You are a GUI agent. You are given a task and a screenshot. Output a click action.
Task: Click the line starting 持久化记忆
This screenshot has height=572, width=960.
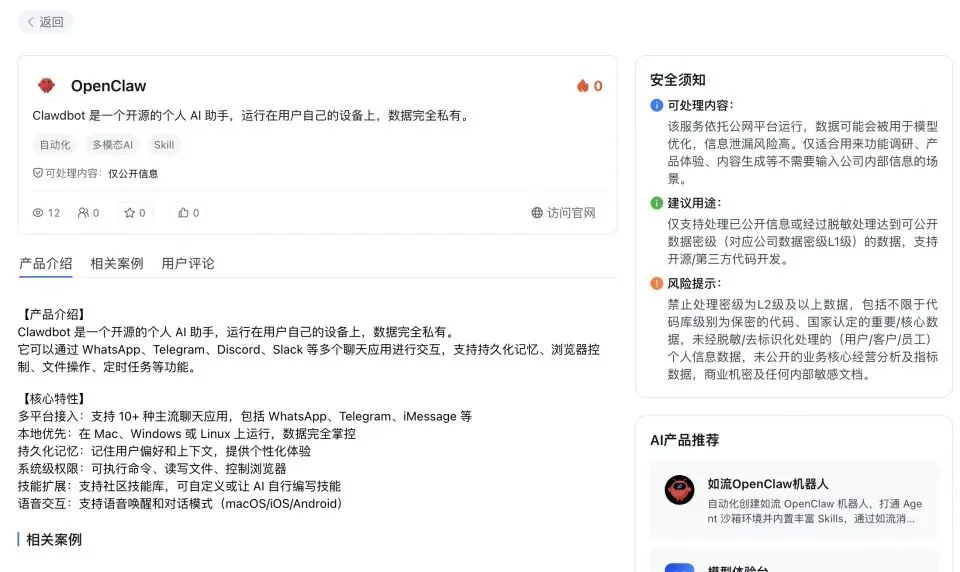tap(164, 451)
